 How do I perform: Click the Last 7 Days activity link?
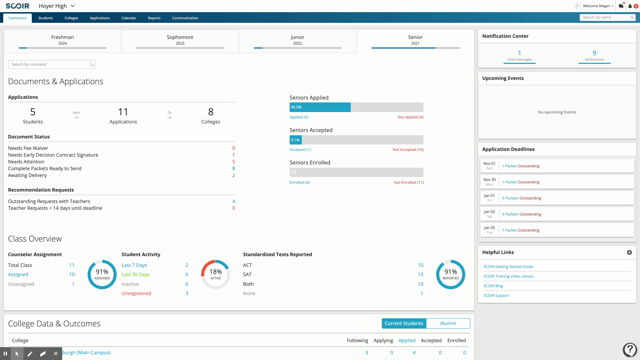[134, 265]
